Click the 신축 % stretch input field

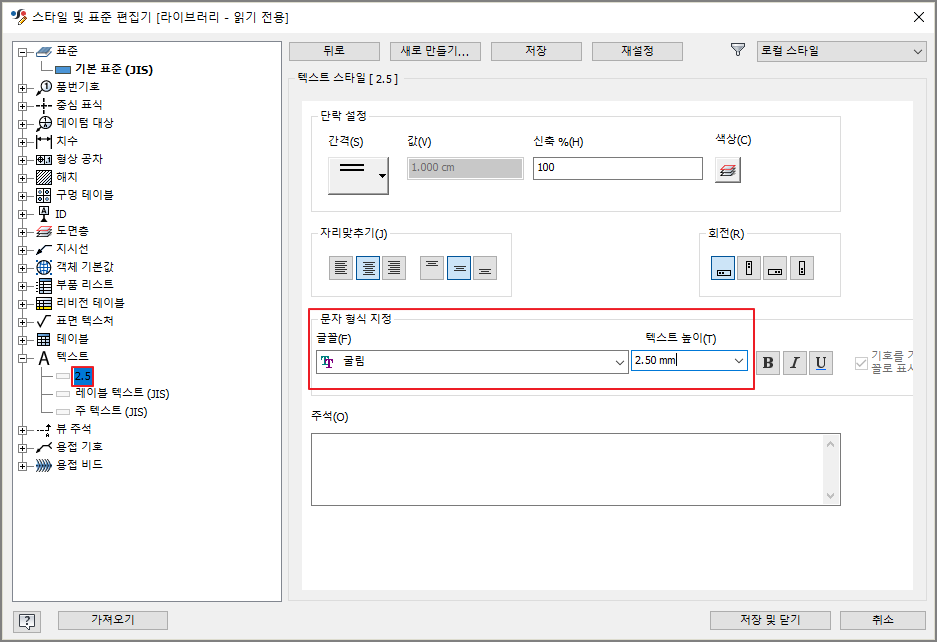617,168
